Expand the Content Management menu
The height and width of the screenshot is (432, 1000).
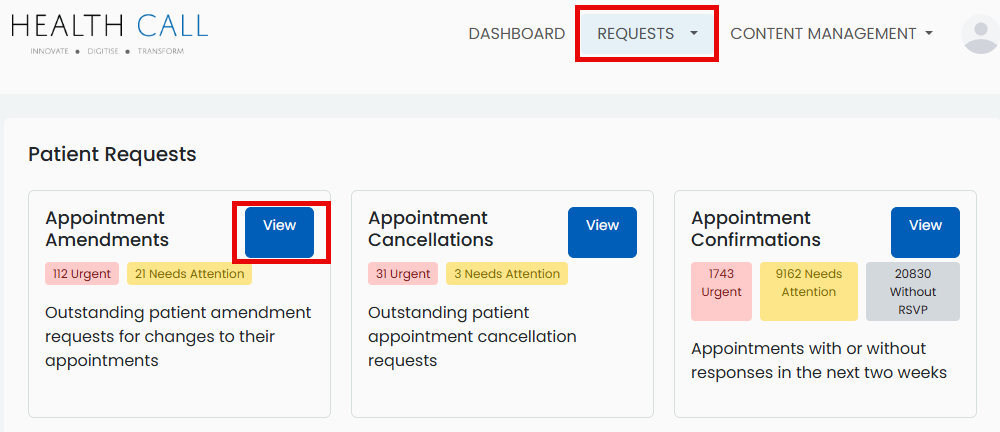[831, 34]
